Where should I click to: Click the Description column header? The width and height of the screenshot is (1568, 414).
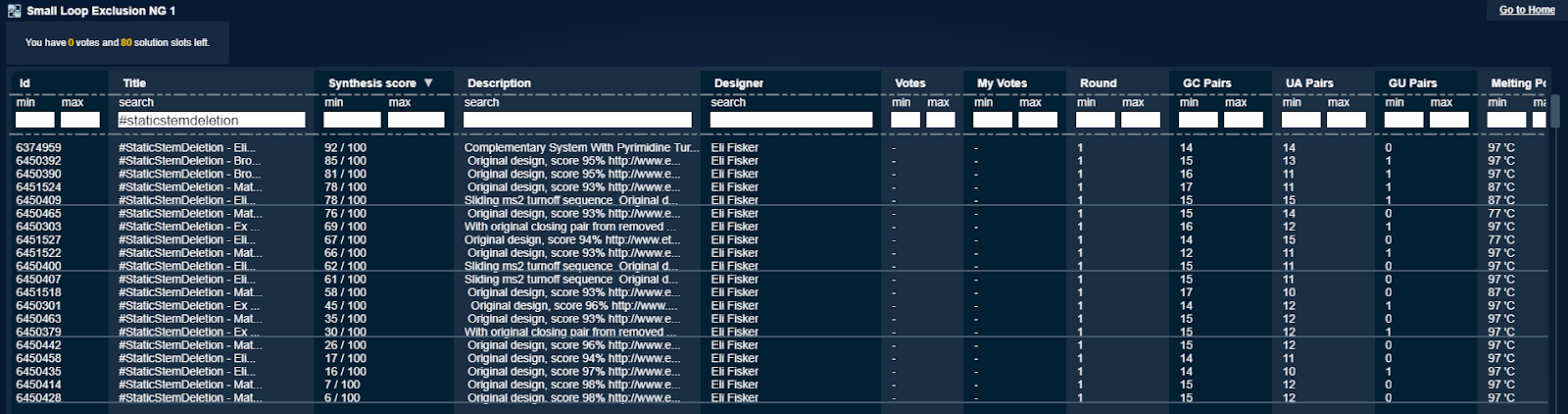(499, 83)
